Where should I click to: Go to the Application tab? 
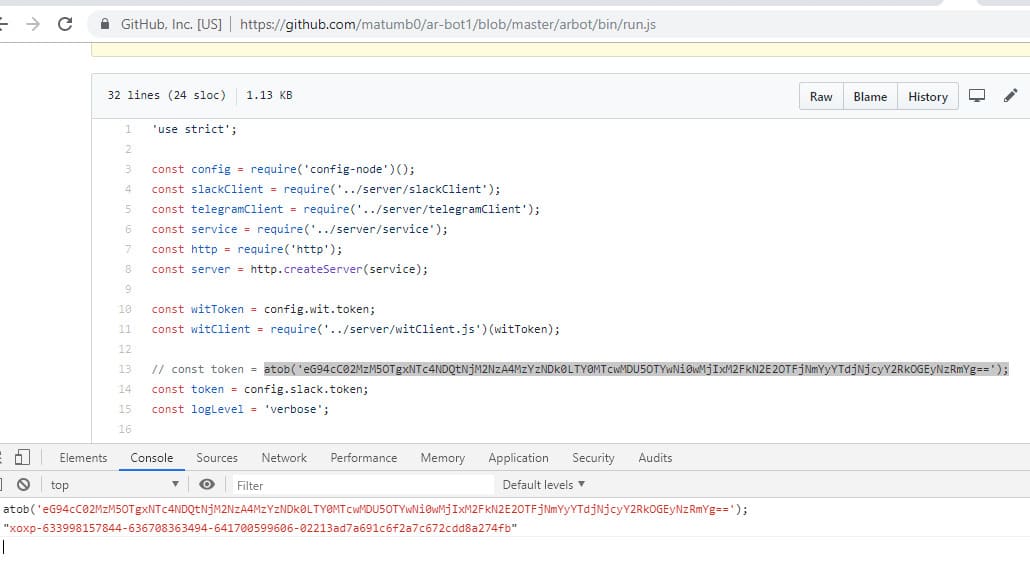[x=518, y=458]
